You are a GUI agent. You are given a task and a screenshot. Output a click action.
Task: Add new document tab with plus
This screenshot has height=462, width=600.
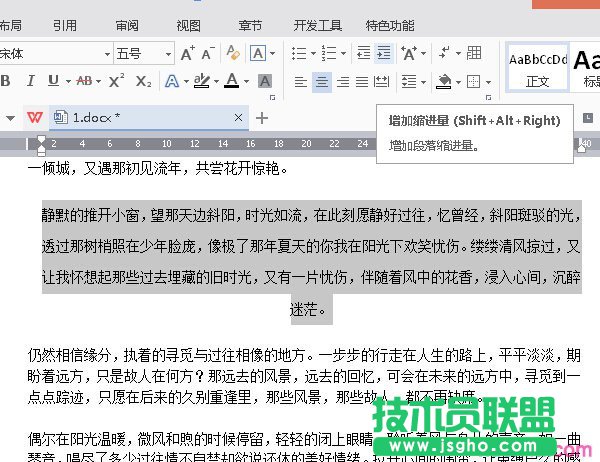pyautogui.click(x=262, y=118)
